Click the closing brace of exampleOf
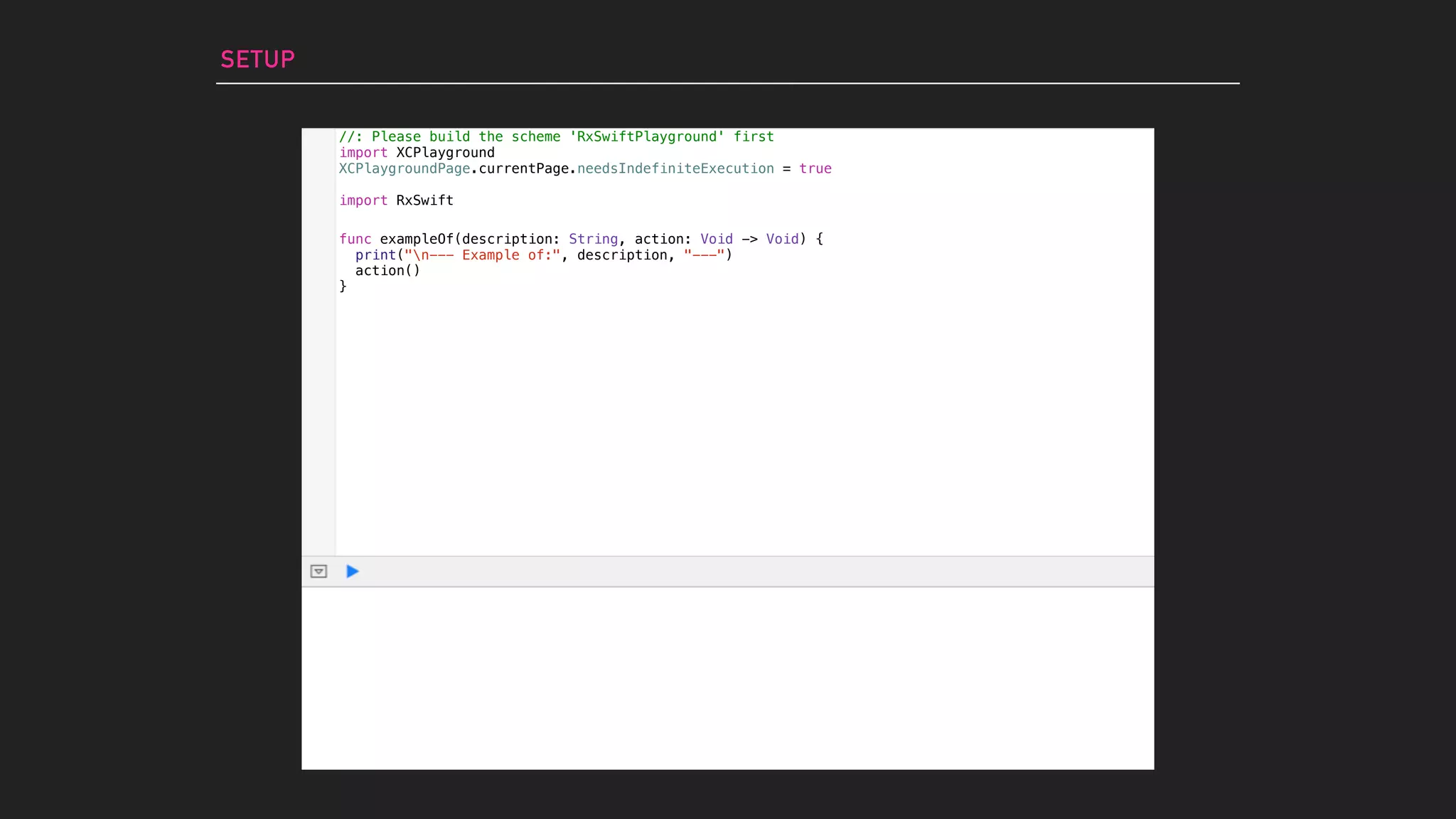The width and height of the screenshot is (1456, 819). click(343, 286)
